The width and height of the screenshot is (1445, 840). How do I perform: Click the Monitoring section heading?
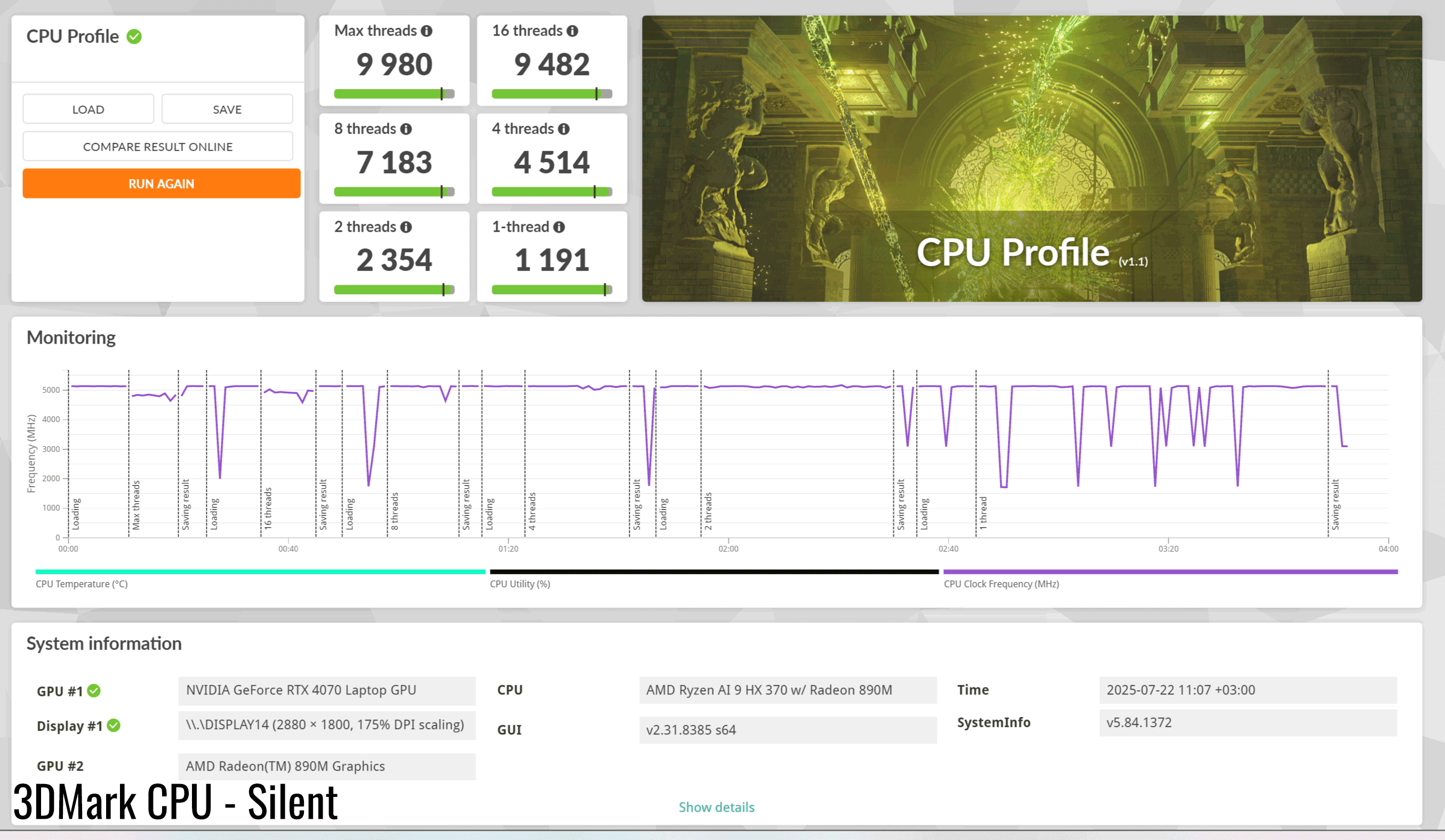[71, 337]
